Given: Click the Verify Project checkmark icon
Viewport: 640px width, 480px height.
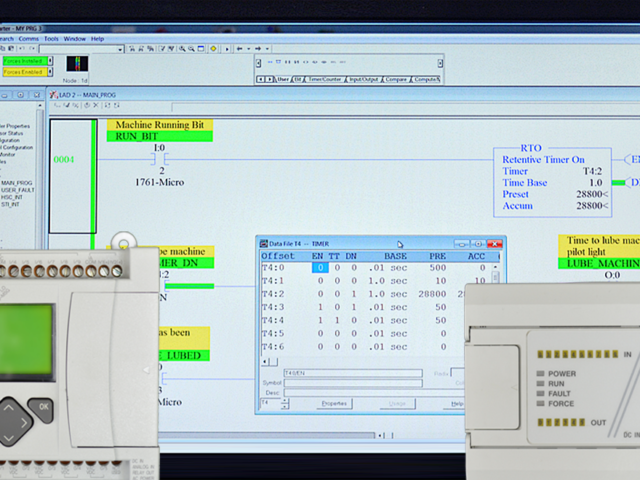Looking at the screenshot, I should 171,49.
